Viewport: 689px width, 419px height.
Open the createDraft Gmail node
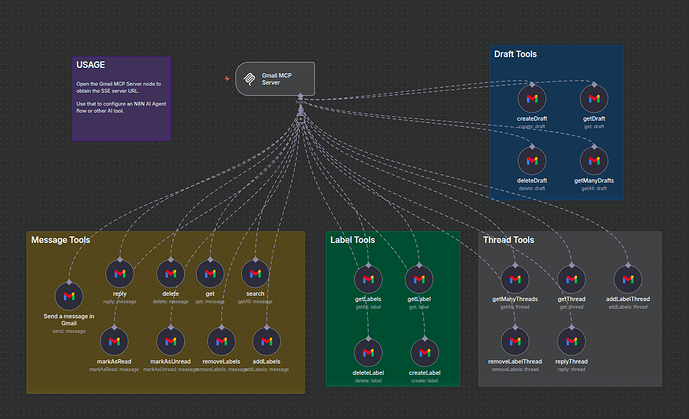click(532, 99)
